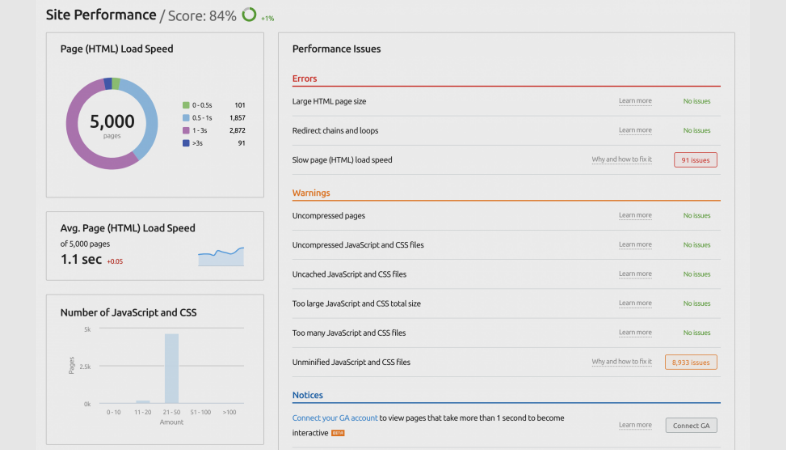Open 'Learn more' beside the Connect GA notice

click(x=635, y=425)
